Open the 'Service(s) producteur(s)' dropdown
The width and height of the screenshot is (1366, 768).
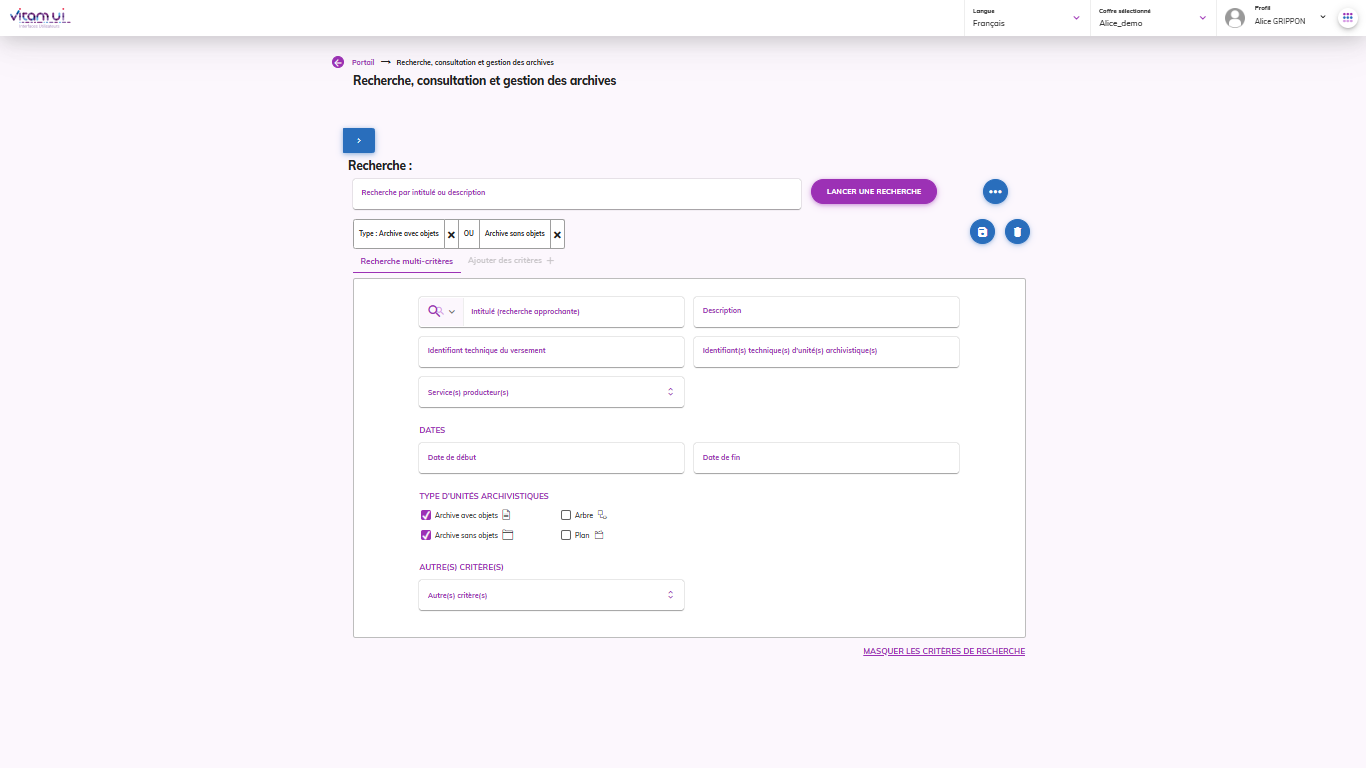(x=551, y=392)
